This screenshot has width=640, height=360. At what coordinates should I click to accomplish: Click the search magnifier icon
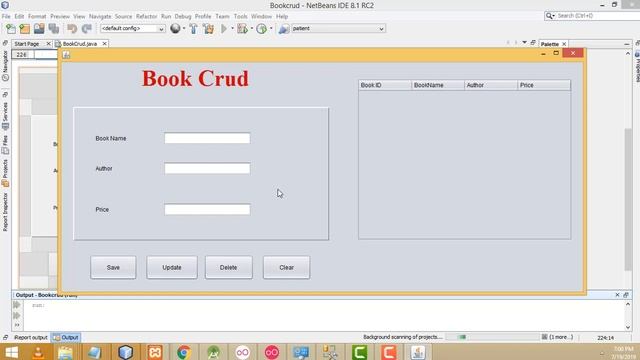point(549,16)
